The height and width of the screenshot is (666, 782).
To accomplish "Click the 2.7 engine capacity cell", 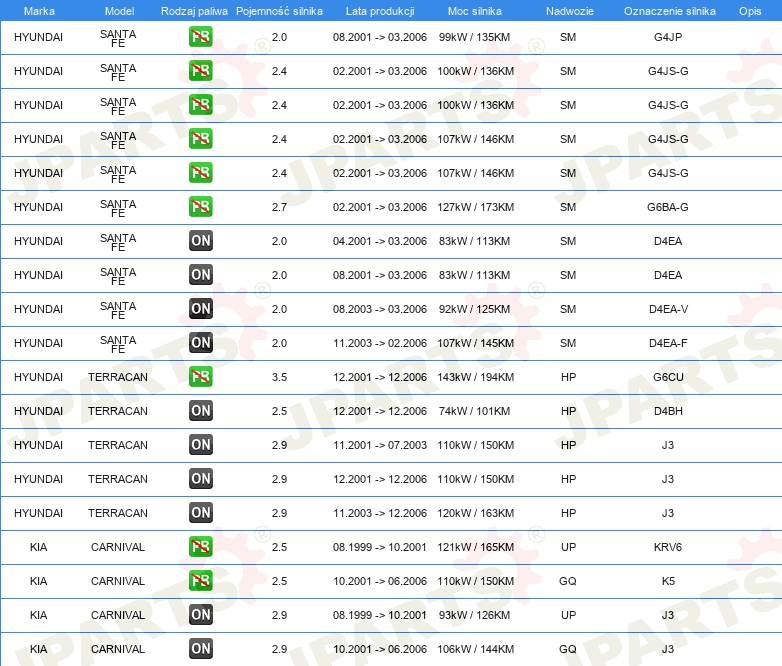I will pos(279,207).
